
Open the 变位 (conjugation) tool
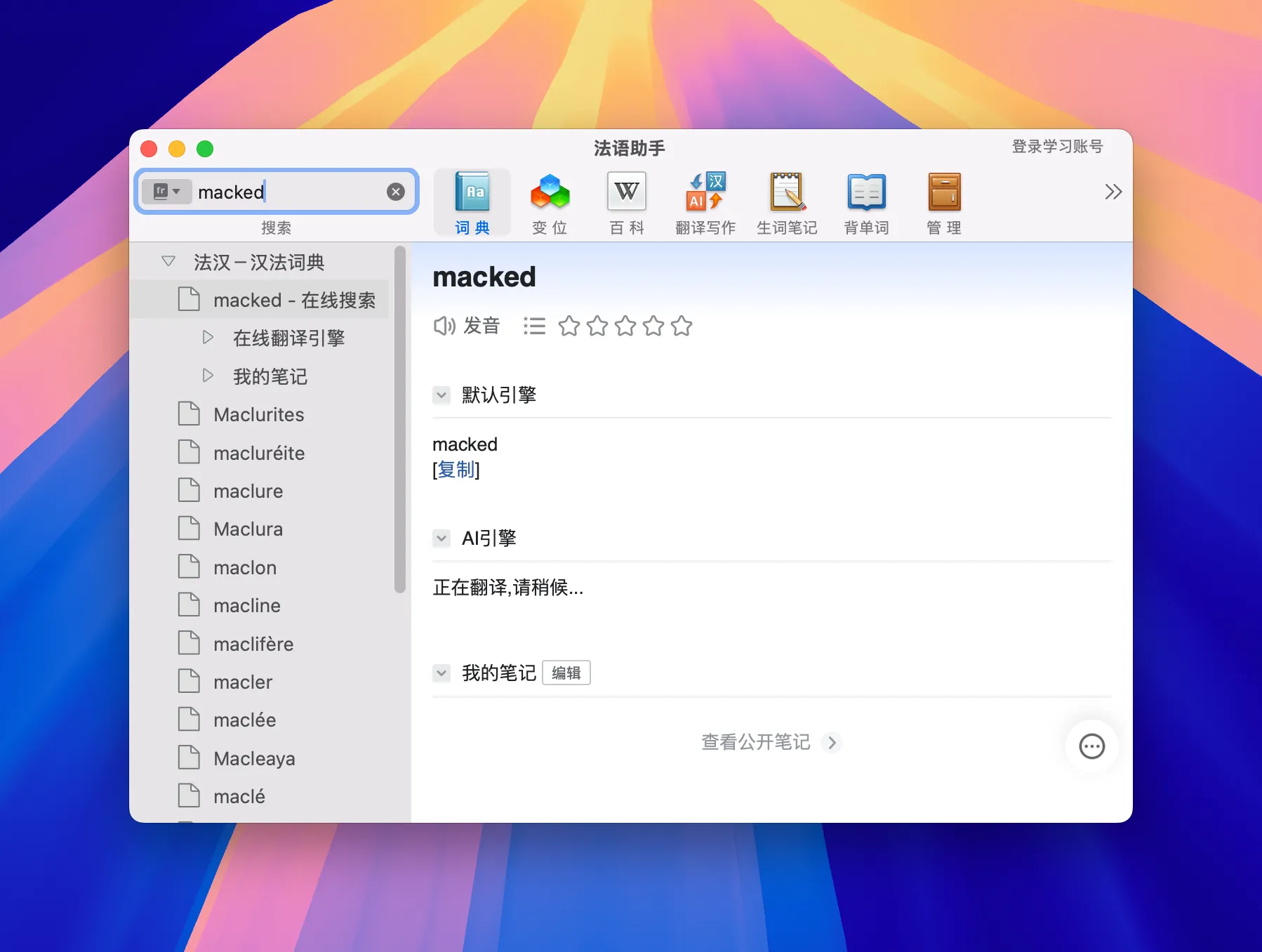tap(550, 201)
